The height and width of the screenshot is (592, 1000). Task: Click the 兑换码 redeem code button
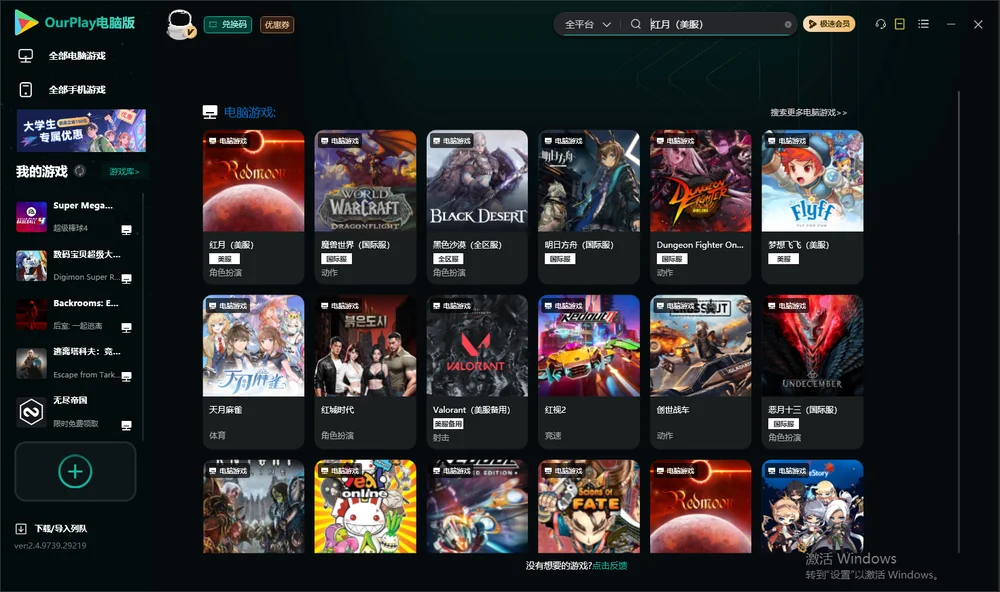pyautogui.click(x=228, y=25)
